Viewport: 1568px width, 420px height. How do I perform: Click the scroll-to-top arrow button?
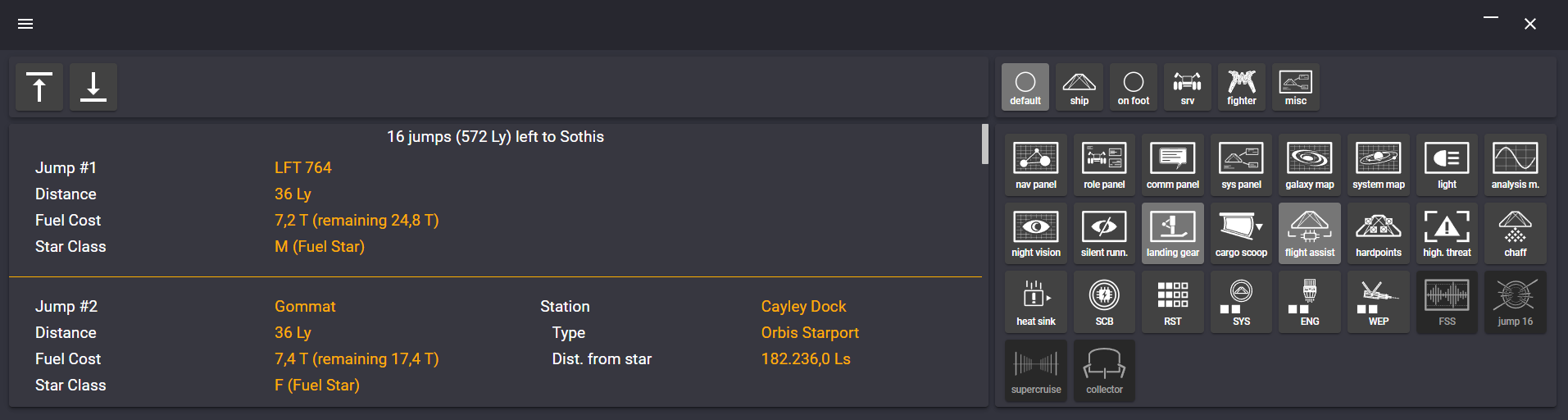pyautogui.click(x=39, y=87)
